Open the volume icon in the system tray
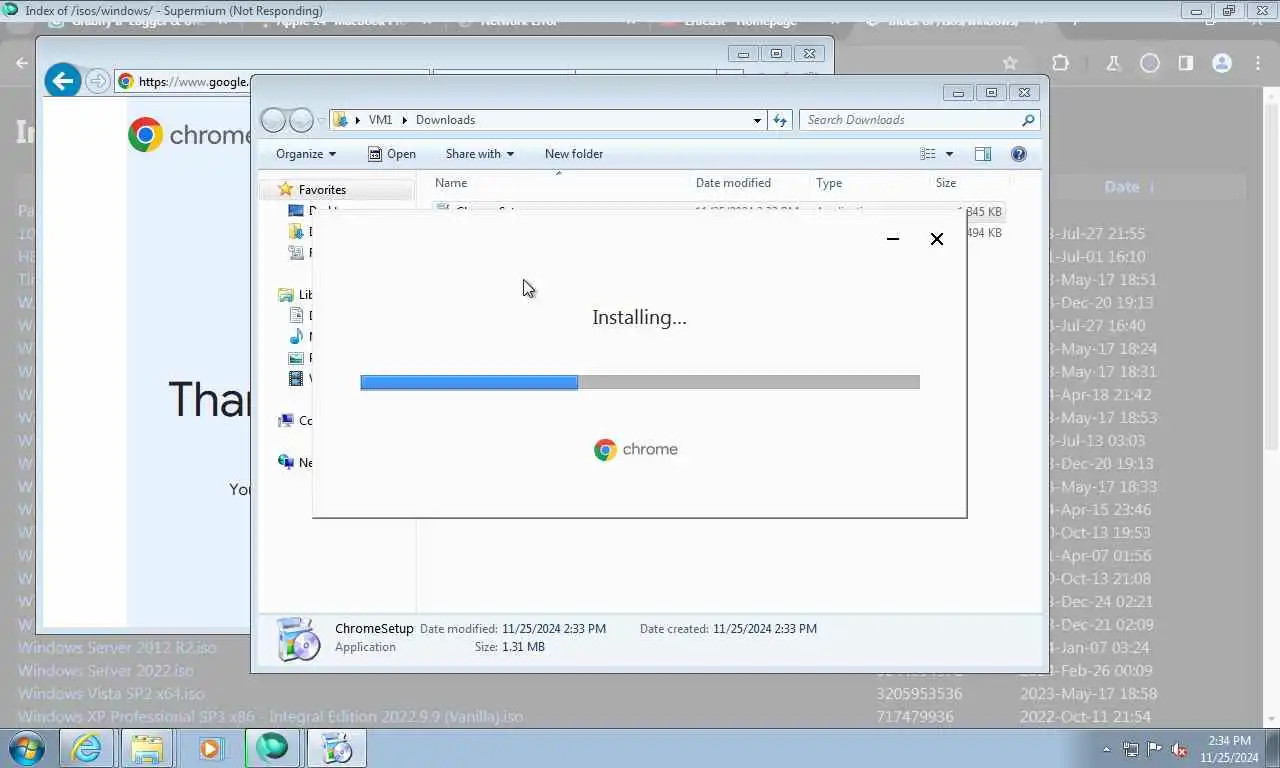 (1179, 749)
